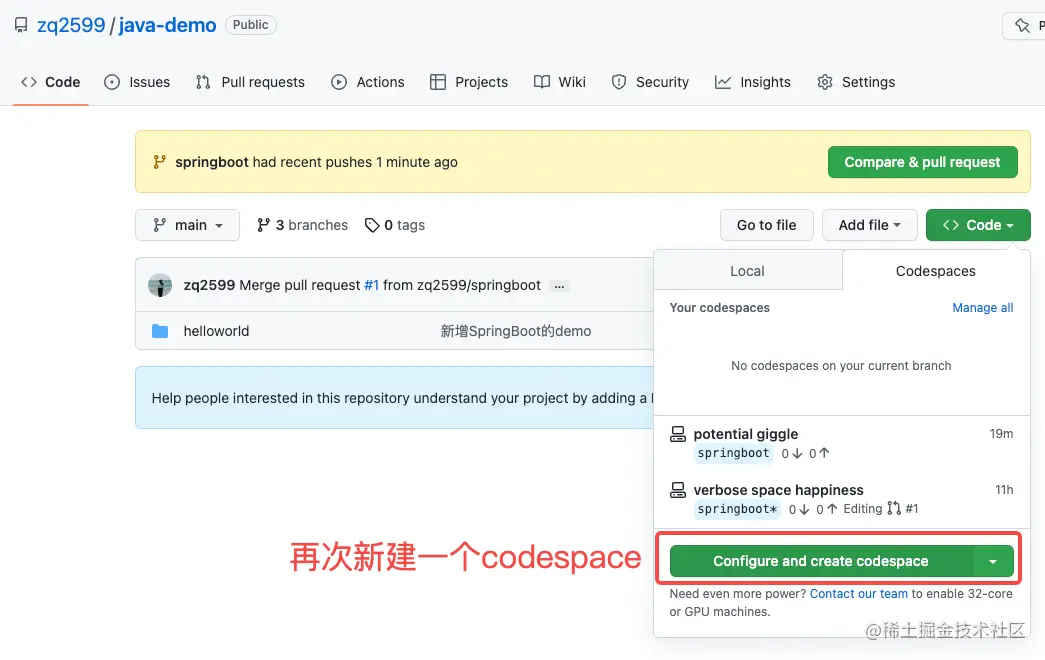The width and height of the screenshot is (1045, 660).
Task: Toggle the green Code dropdown button
Action: 978,225
